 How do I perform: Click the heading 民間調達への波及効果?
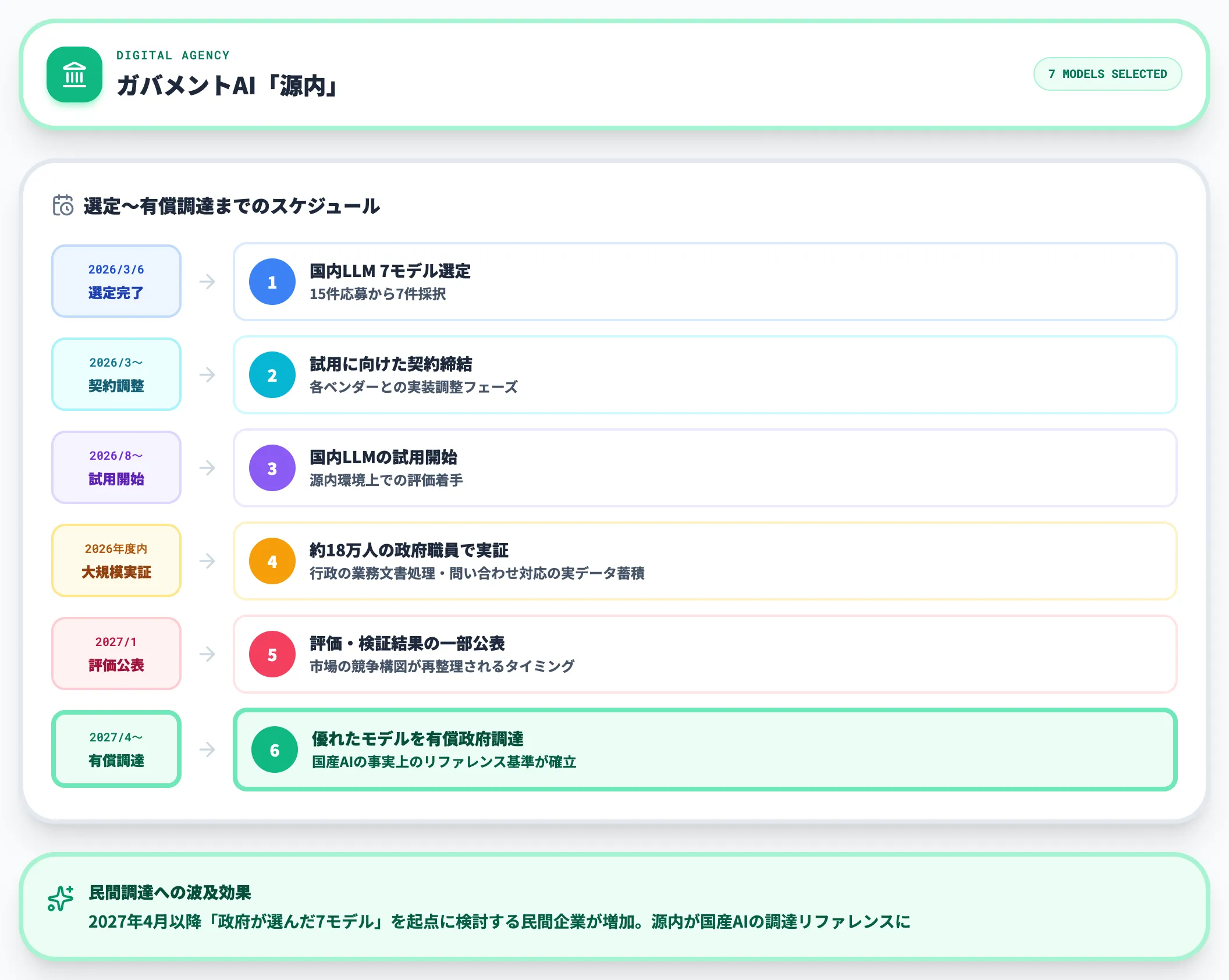[170, 893]
